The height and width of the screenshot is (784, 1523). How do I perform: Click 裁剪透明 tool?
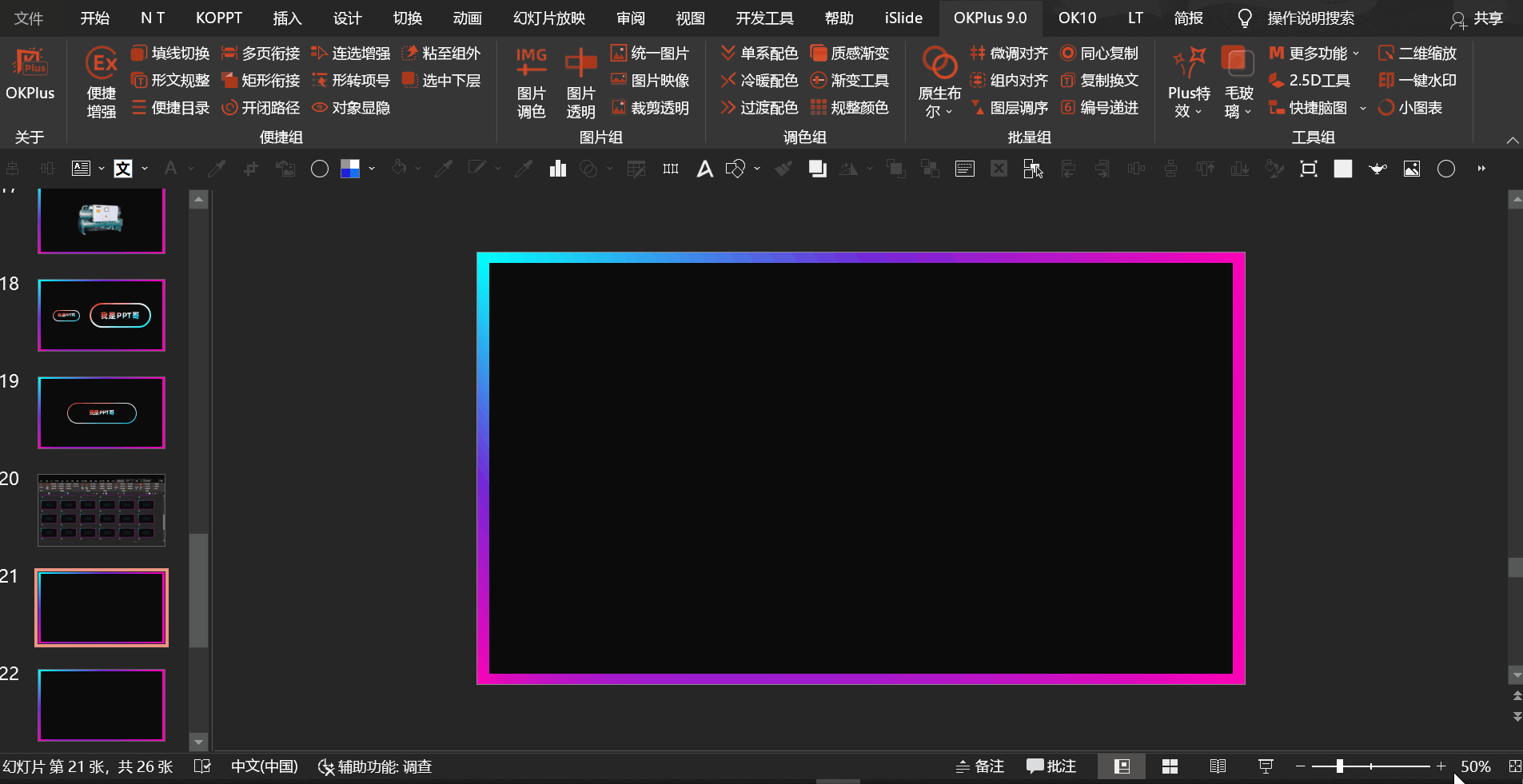click(x=650, y=108)
